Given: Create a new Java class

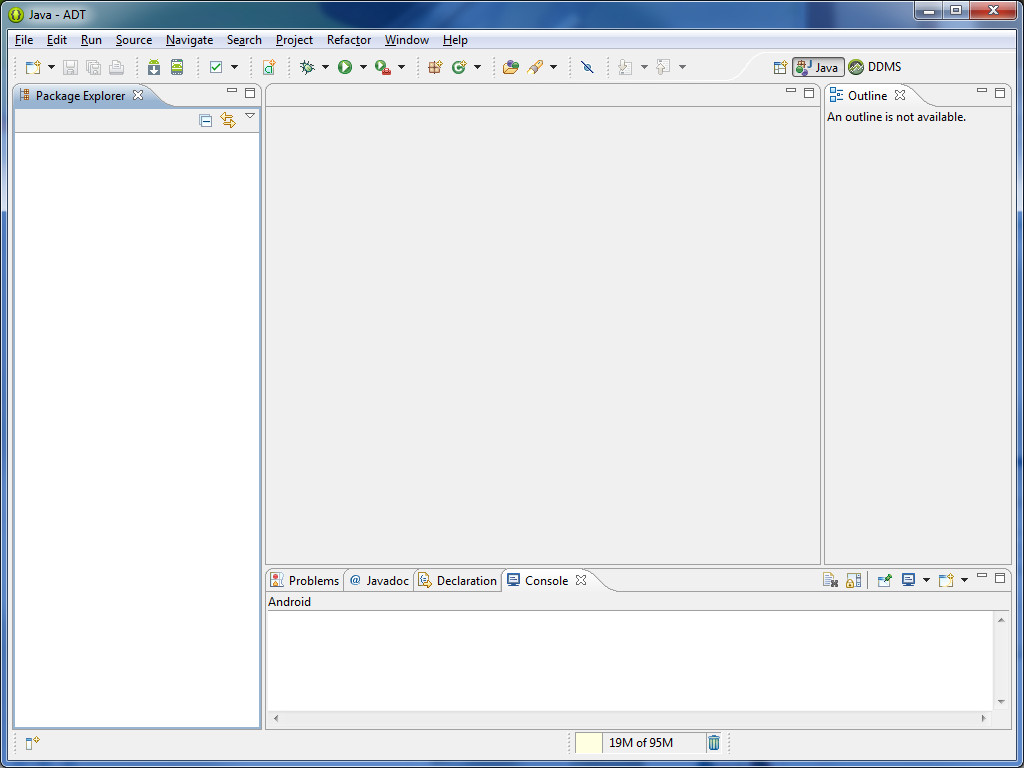Looking at the screenshot, I should (x=459, y=67).
